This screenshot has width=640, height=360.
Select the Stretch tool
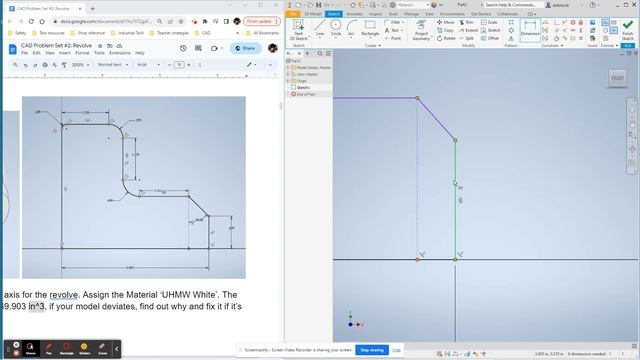coord(491,30)
